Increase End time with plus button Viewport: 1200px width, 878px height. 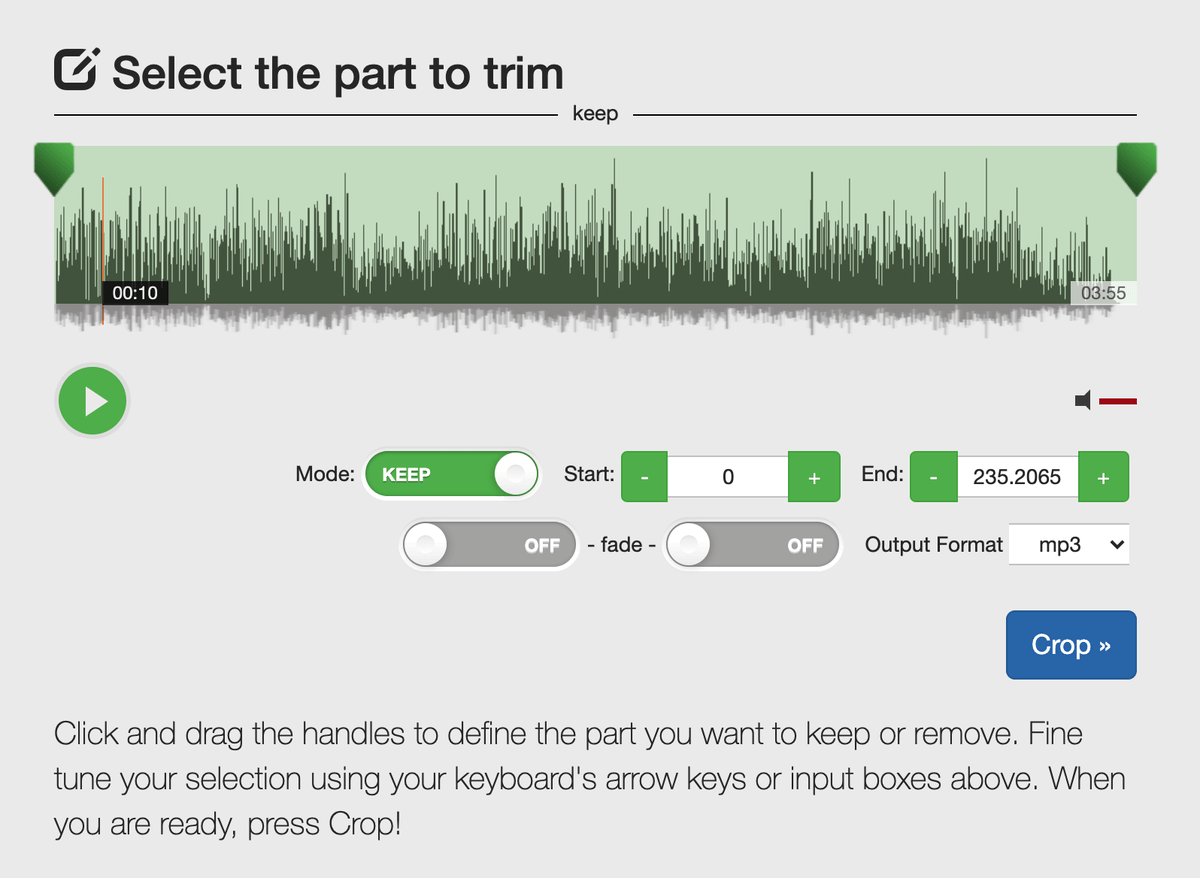click(1103, 477)
